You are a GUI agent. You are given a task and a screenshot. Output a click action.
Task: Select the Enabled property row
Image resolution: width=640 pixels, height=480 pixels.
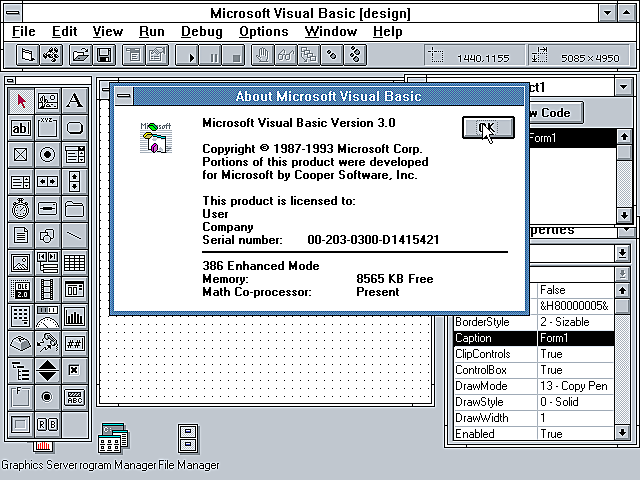point(534,433)
